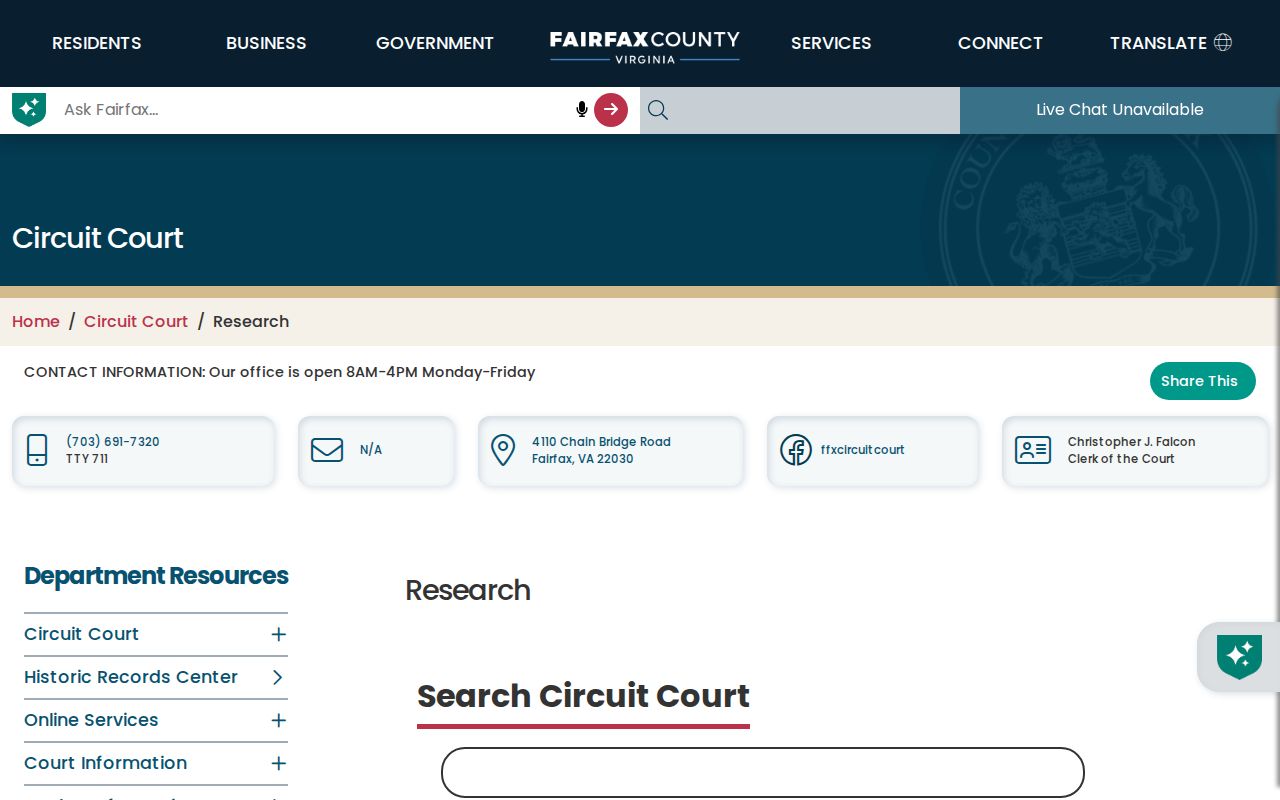Open the Historic Records Center link
Viewport: 1280px width, 800px height.
point(131,677)
